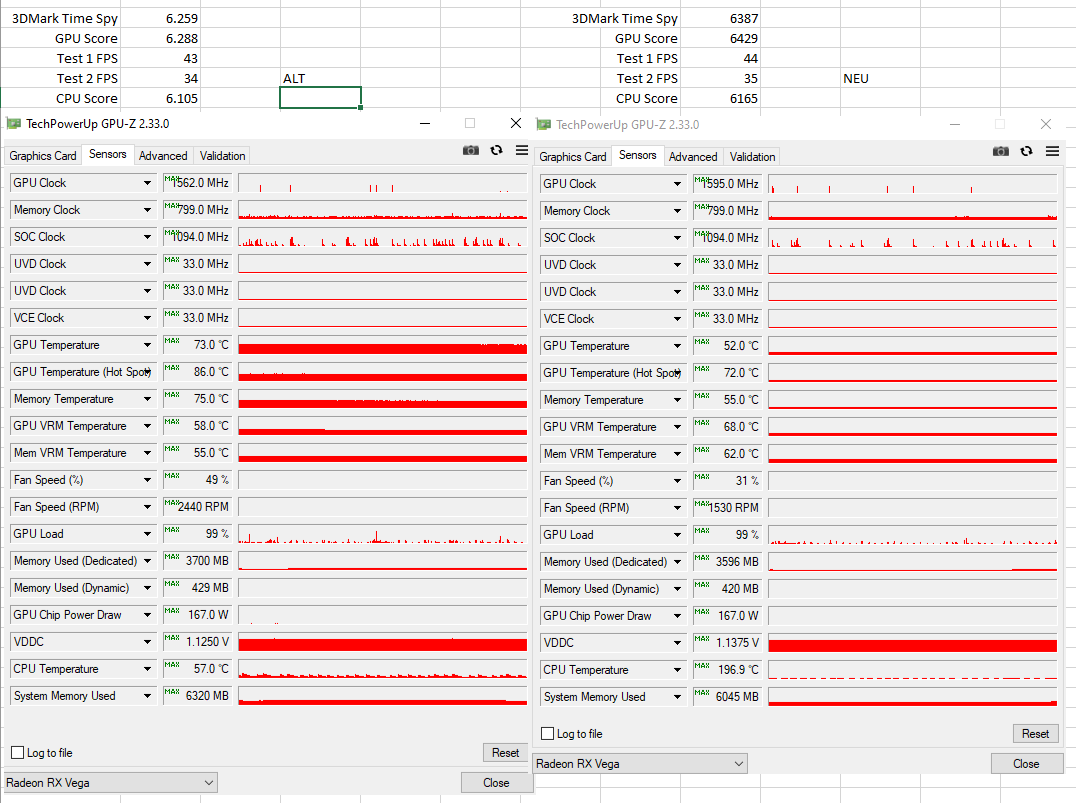Close left GPU-Z window with X
Image resolution: width=1076 pixels, height=803 pixels.
[x=516, y=124]
